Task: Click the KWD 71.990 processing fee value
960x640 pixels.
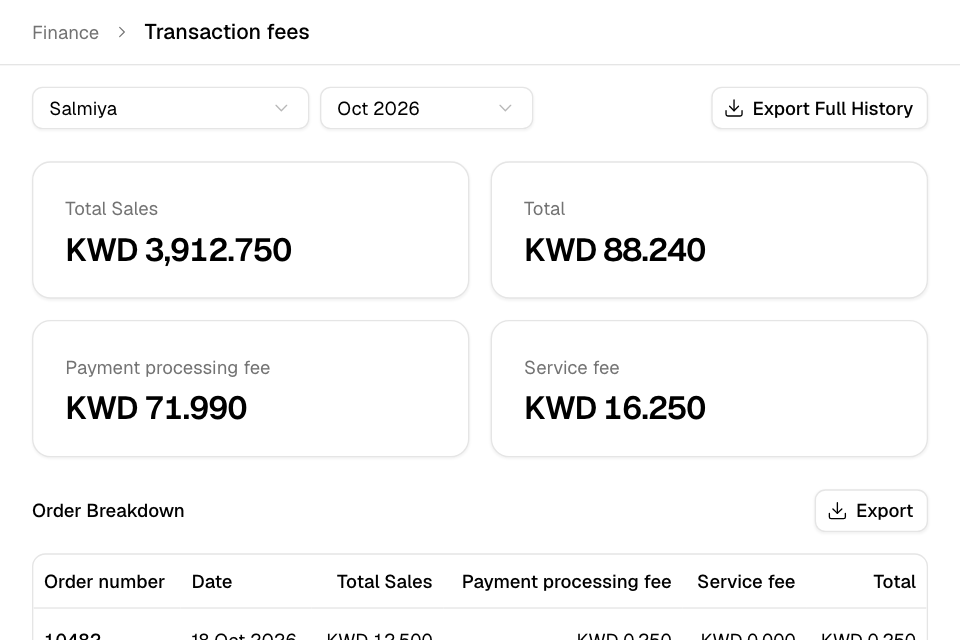Action: point(156,408)
